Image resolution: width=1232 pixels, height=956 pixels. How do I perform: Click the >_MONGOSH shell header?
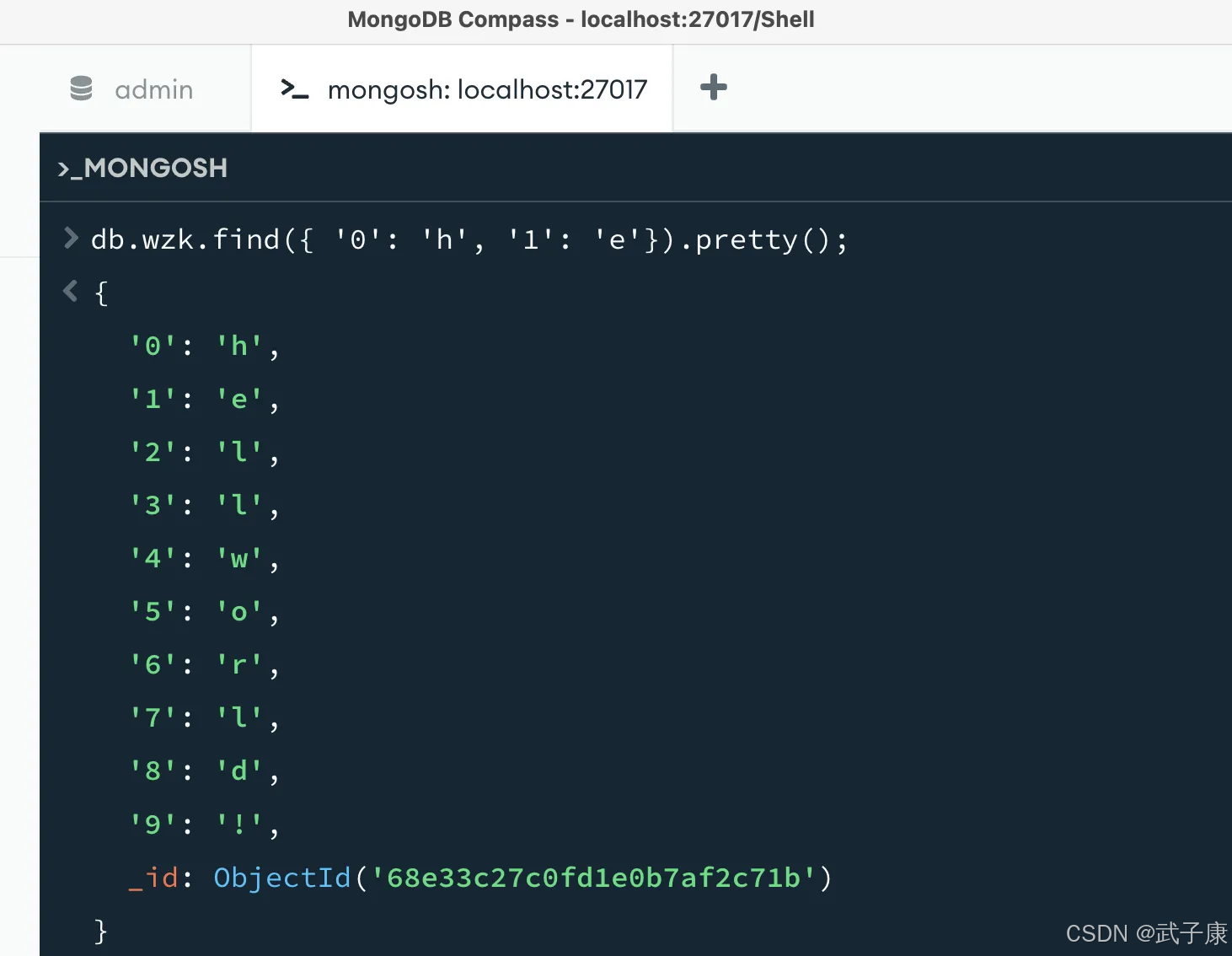(142, 168)
